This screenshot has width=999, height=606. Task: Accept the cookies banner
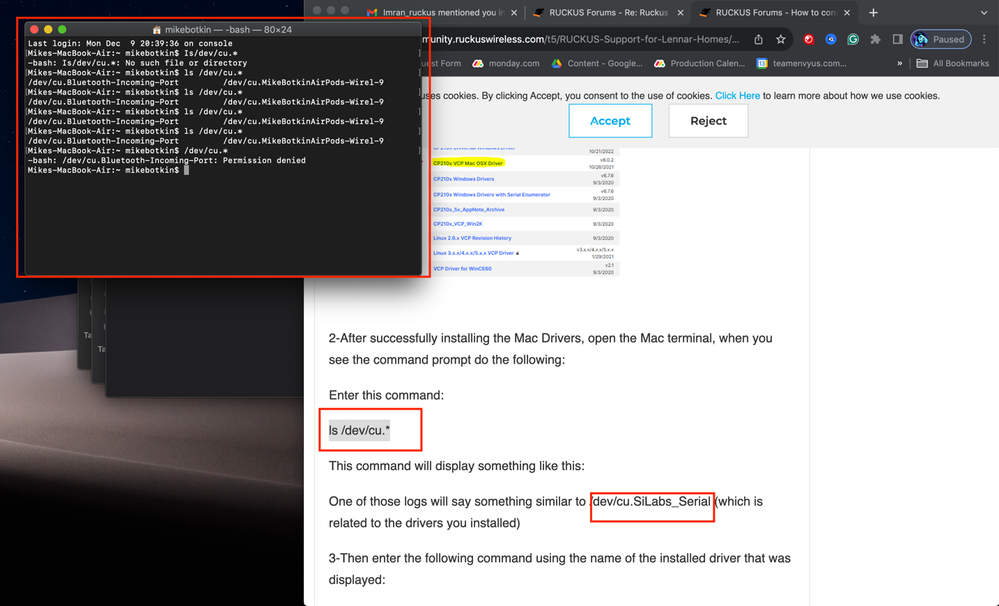[x=610, y=120]
